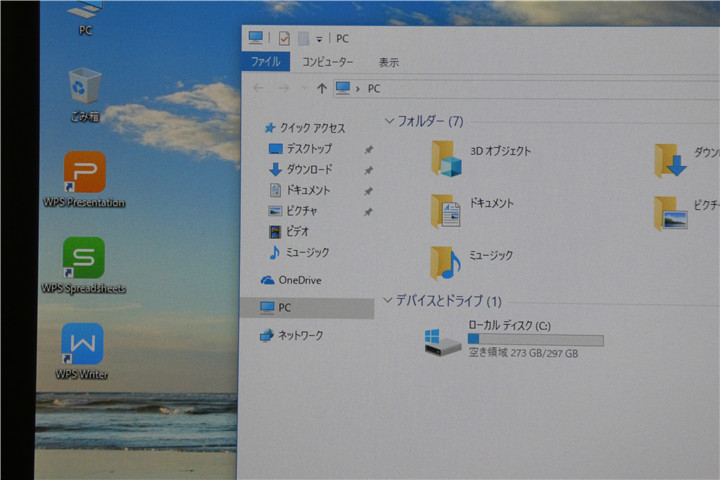Screen dimensions: 720x480
Task: Open WPS Writer desktop shortcut
Action: (x=82, y=345)
